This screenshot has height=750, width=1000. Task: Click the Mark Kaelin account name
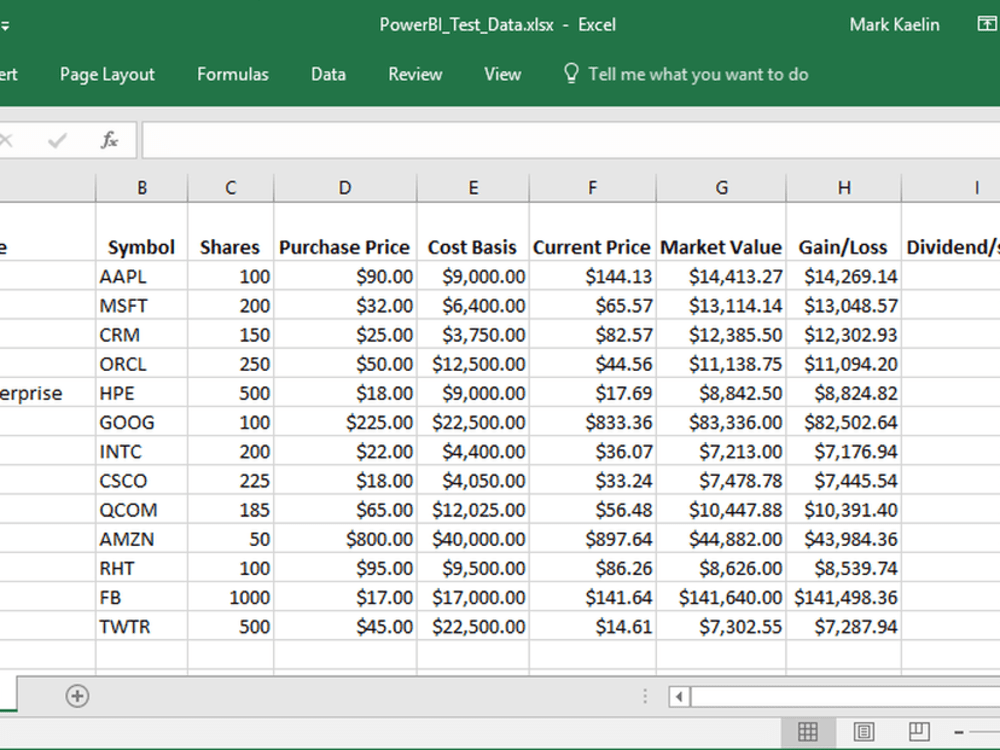pyautogui.click(x=894, y=25)
